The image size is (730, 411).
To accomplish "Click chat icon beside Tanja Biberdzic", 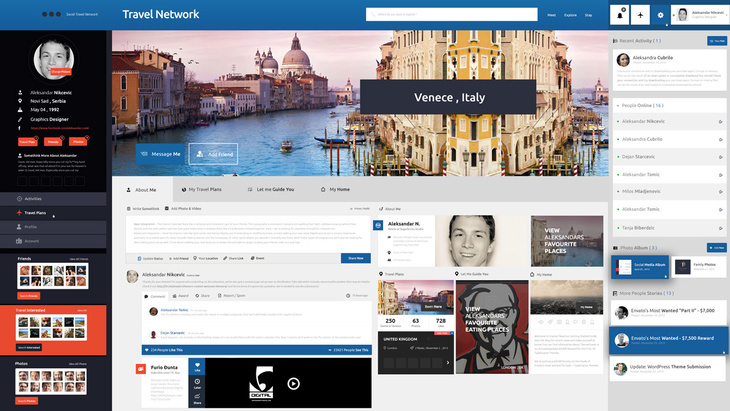I will click(721, 228).
